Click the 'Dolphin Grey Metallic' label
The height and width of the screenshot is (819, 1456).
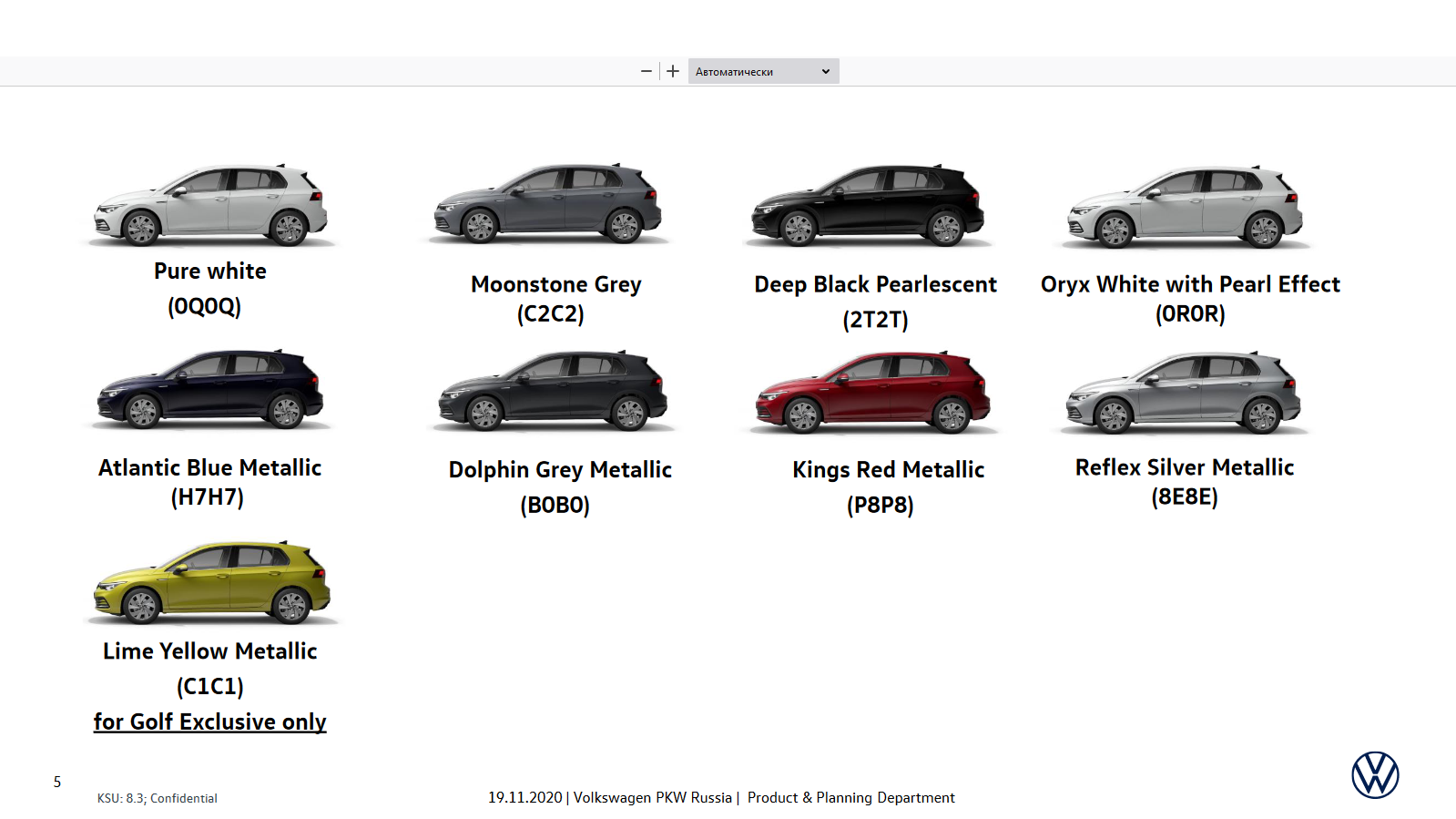pos(560,469)
